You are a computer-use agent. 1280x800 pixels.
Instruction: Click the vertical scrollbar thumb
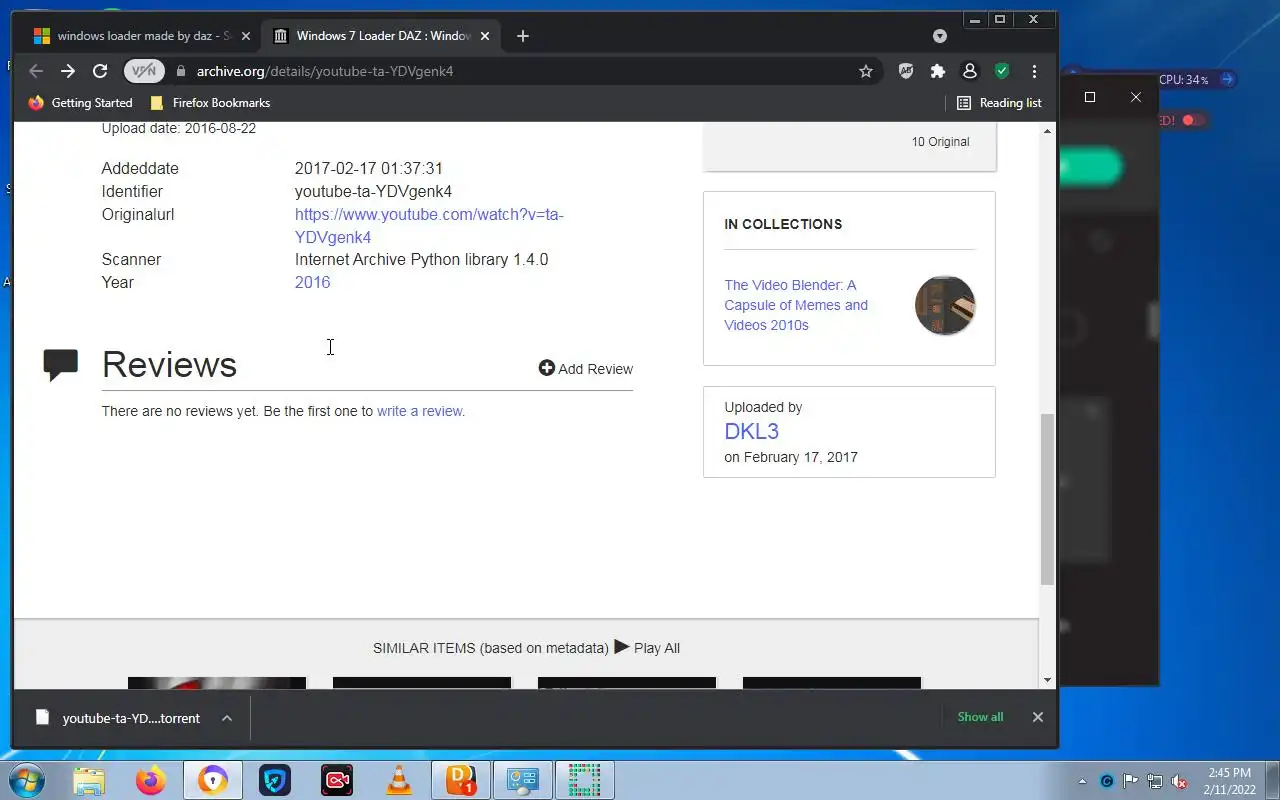pyautogui.click(x=1048, y=498)
